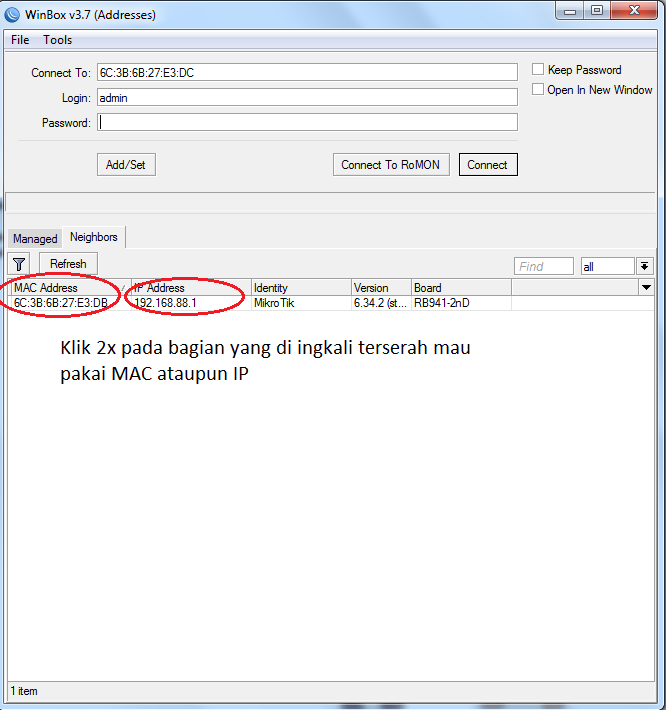
Task: Click the Find search box
Action: click(x=544, y=266)
